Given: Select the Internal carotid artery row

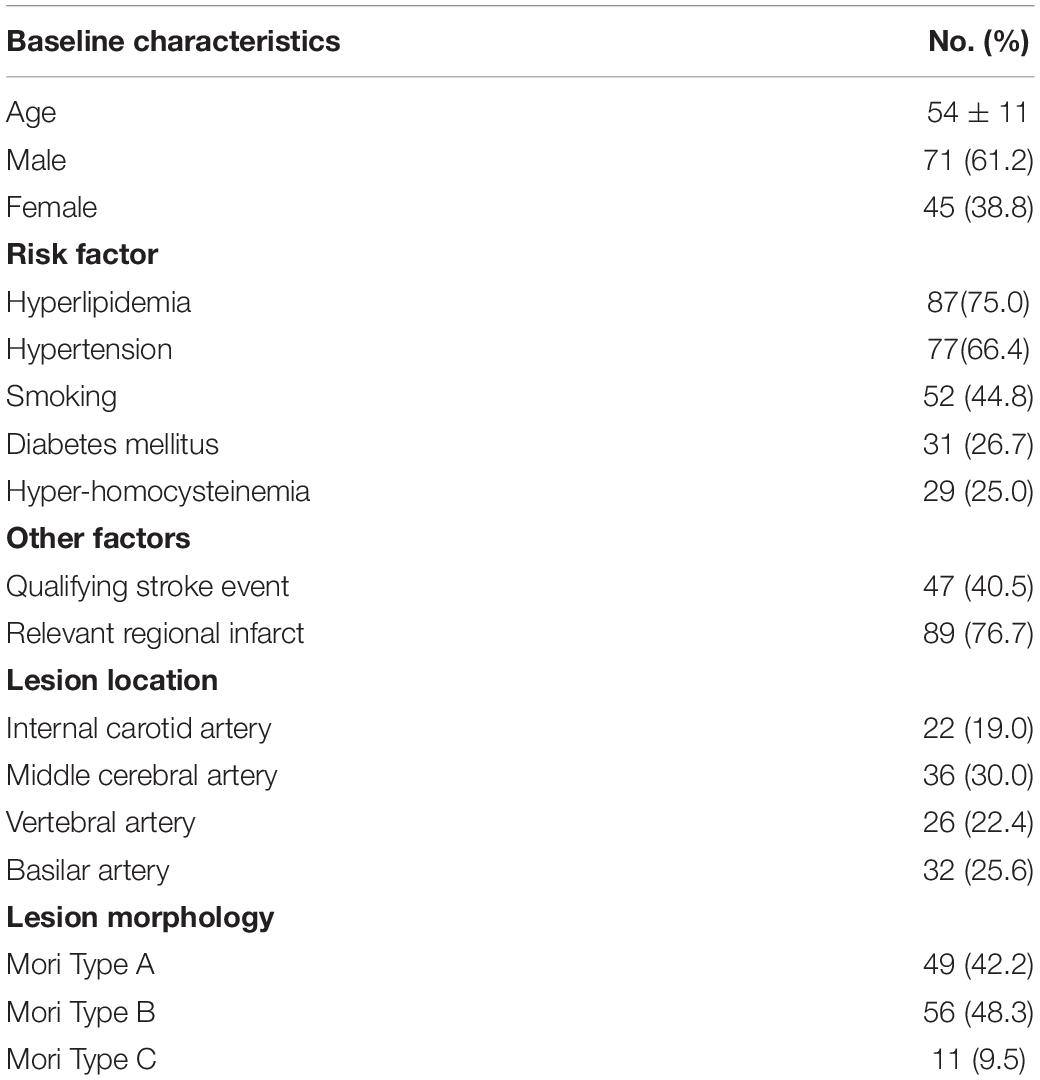Looking at the screenshot, I should click(x=520, y=729).
